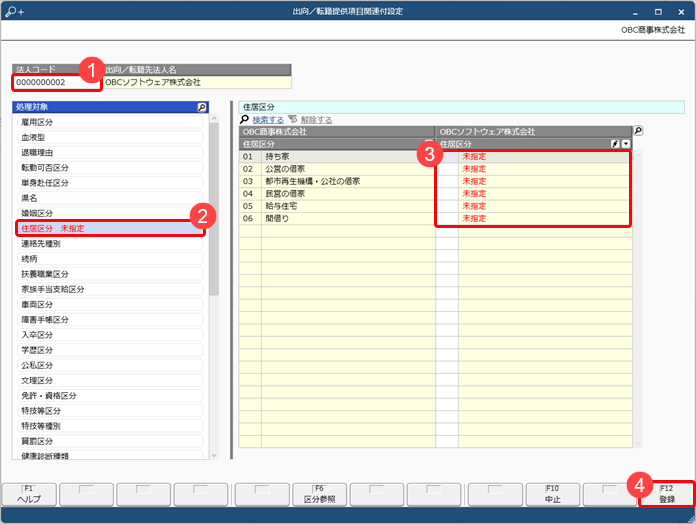
Task: Select 車両区分 in the list
Action: point(110,304)
